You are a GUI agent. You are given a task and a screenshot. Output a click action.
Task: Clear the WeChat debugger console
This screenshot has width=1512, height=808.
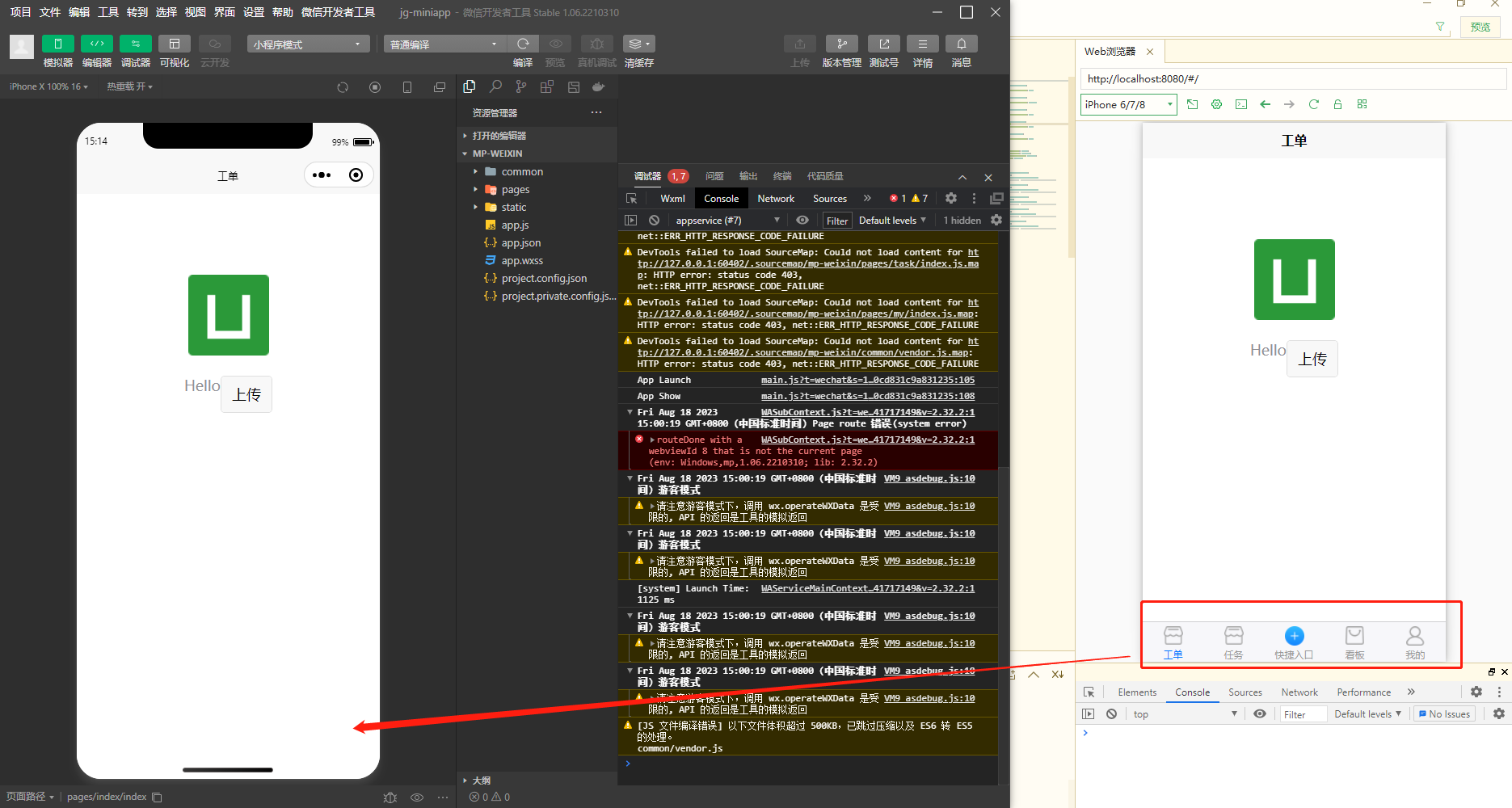pyautogui.click(x=654, y=220)
